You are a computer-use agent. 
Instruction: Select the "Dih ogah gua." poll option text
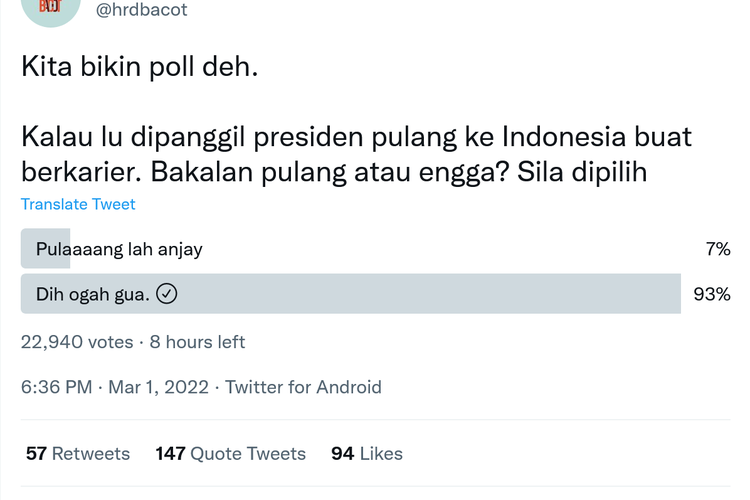pyautogui.click(x=93, y=294)
